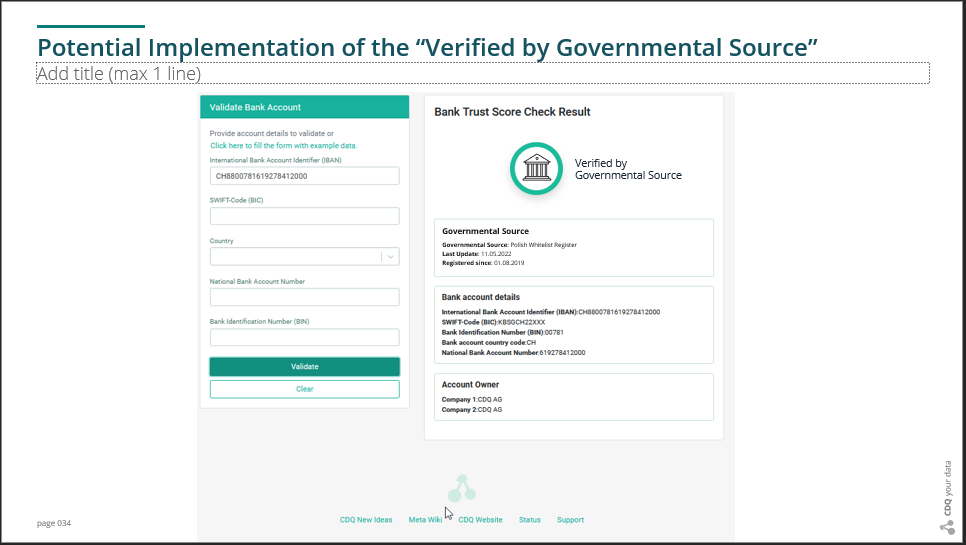Click the Validate Bank Account panel header
Screen dimensions: 966x545
coord(304,107)
